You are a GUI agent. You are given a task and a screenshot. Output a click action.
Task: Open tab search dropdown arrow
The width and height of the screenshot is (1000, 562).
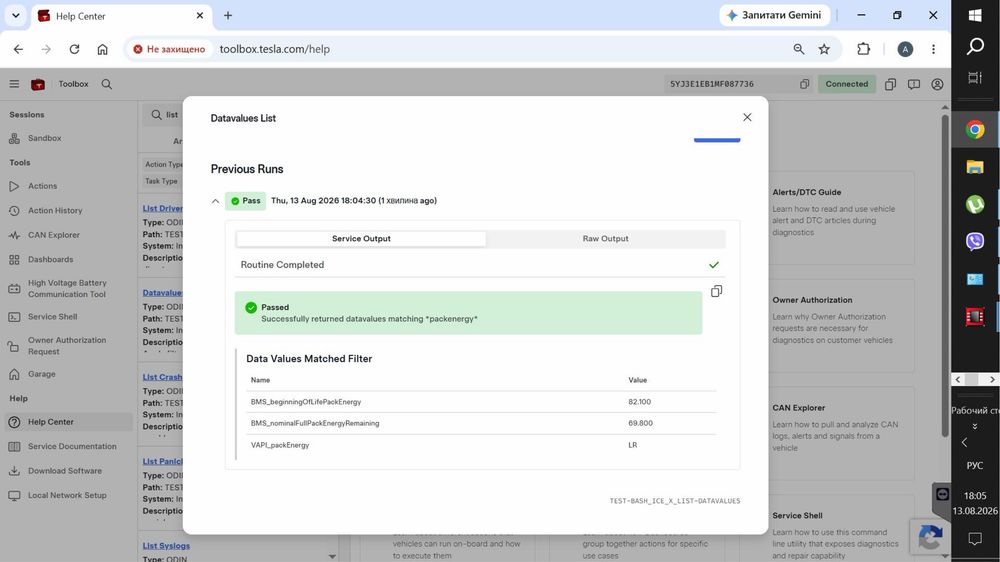16,15
